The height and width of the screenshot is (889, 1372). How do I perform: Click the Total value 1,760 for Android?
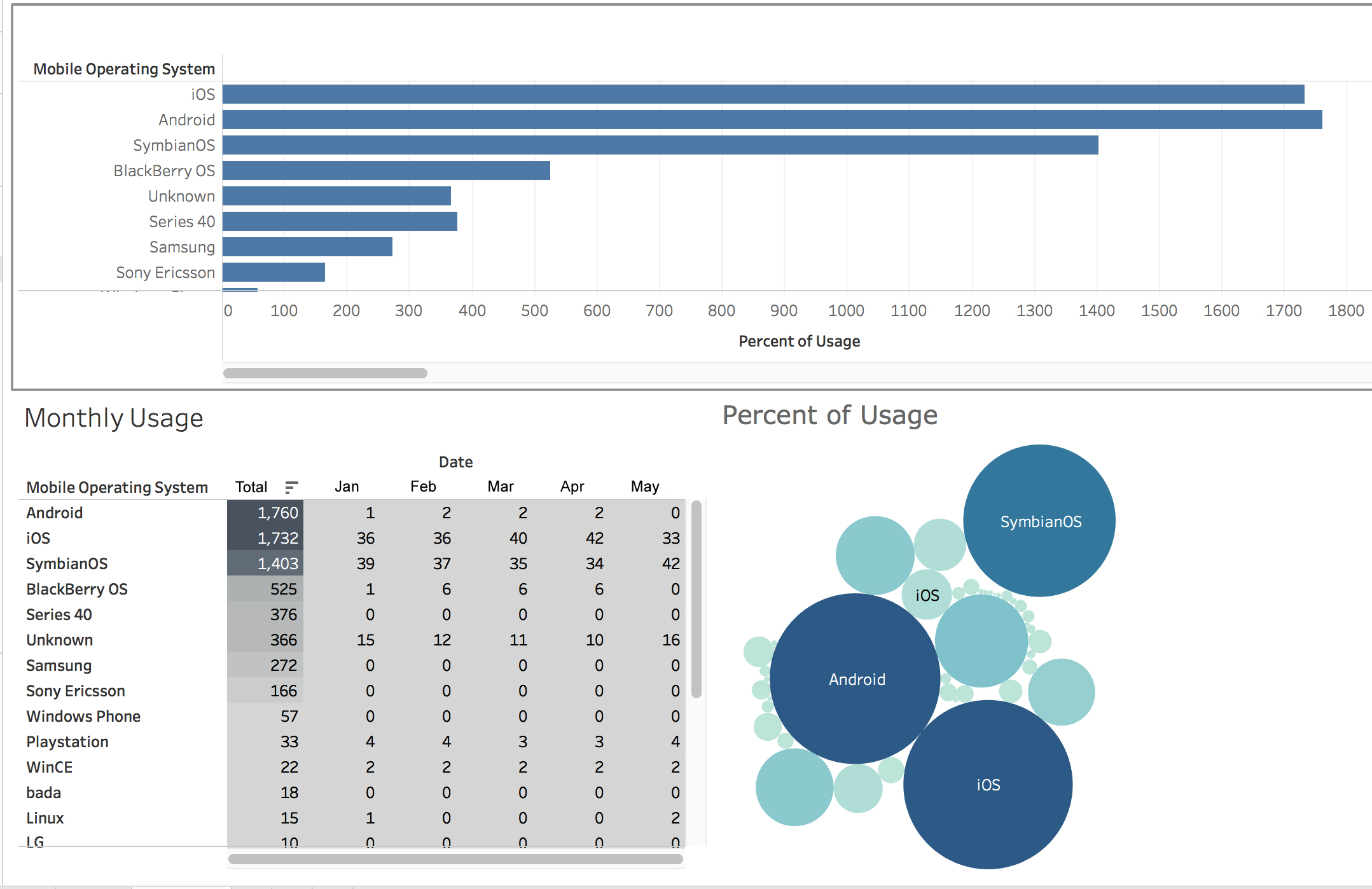278,513
